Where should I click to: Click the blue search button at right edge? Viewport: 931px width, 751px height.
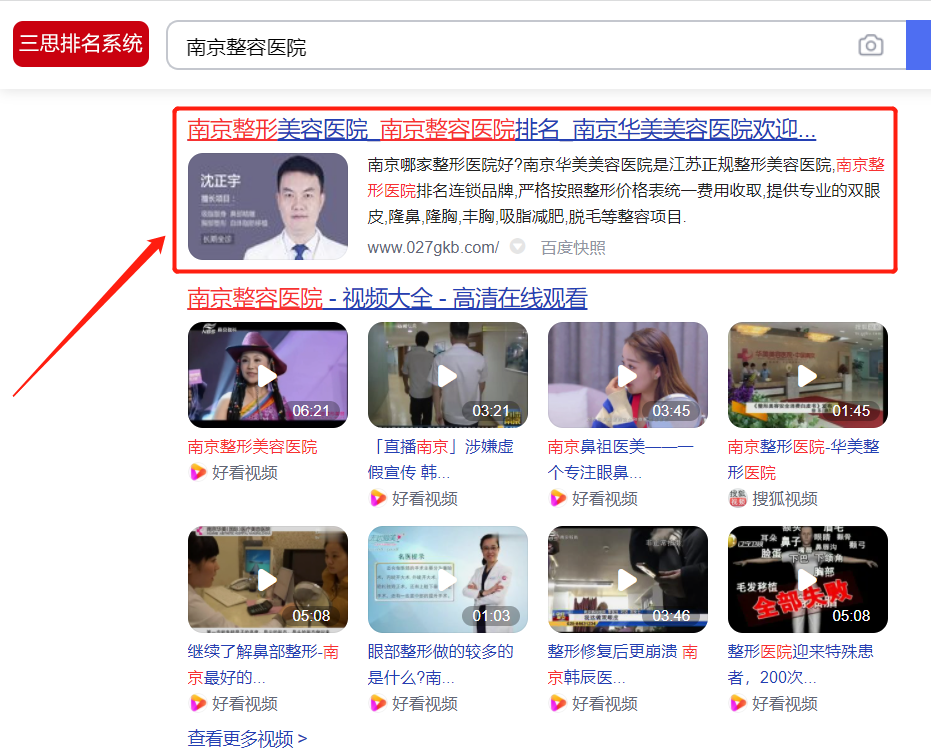coord(919,46)
